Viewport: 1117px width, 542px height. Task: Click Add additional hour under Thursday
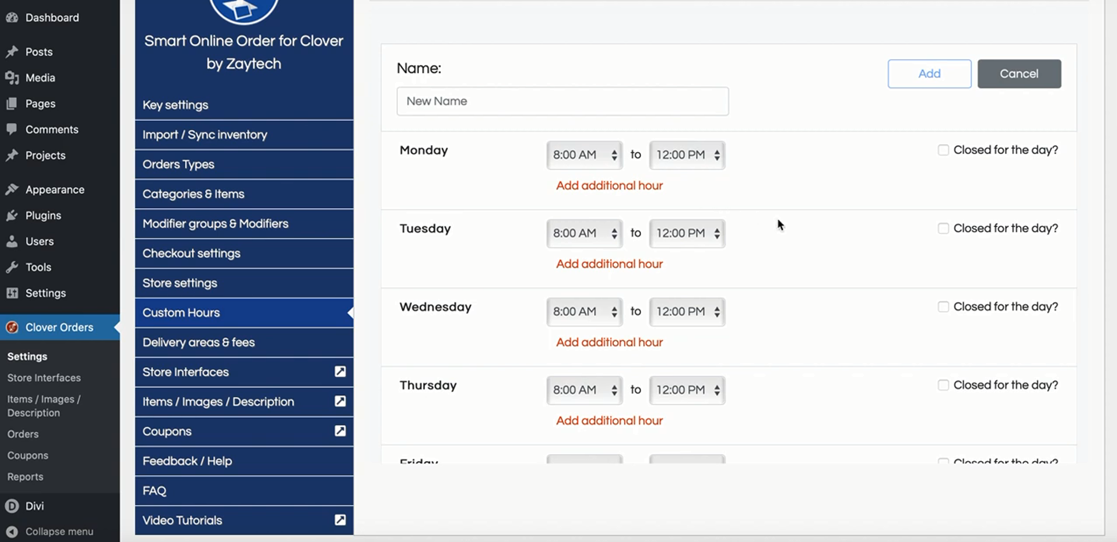click(x=609, y=421)
